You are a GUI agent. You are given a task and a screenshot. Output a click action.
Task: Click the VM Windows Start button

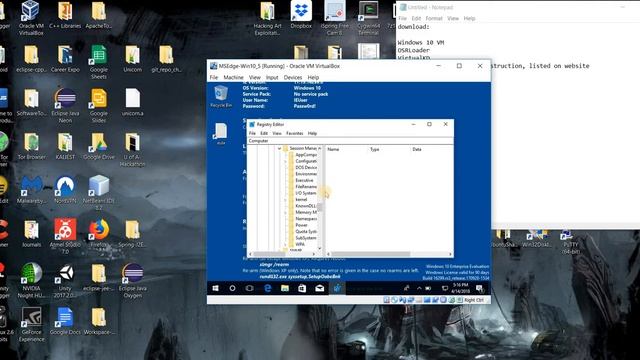(216, 288)
